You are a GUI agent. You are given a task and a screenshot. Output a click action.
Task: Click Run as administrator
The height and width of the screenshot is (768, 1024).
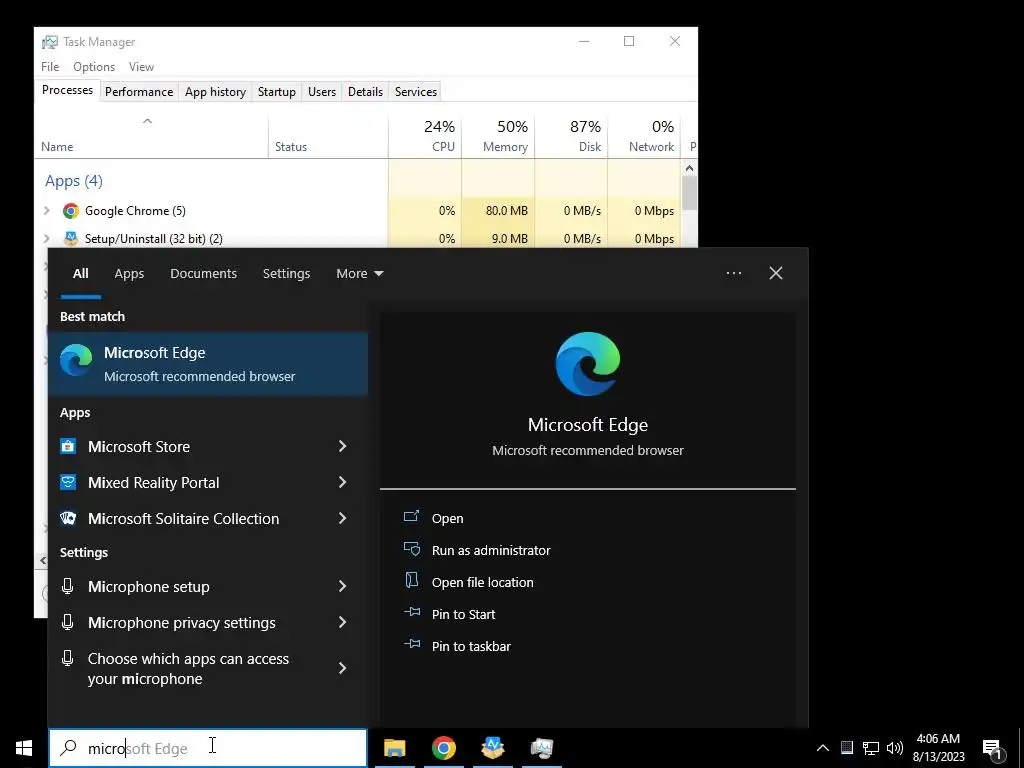coord(491,550)
